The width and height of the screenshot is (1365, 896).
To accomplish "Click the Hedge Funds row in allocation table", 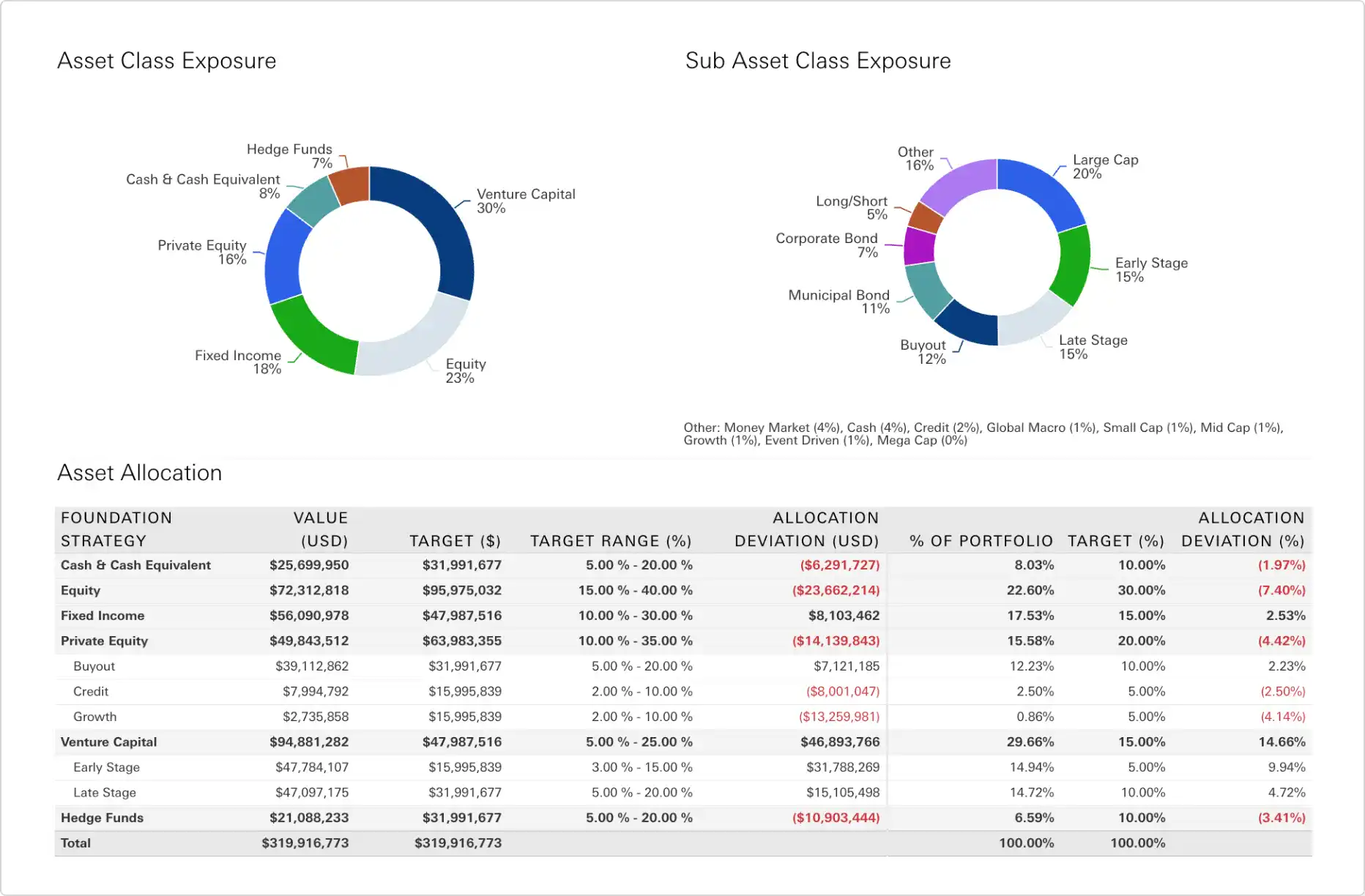I will tap(102, 818).
